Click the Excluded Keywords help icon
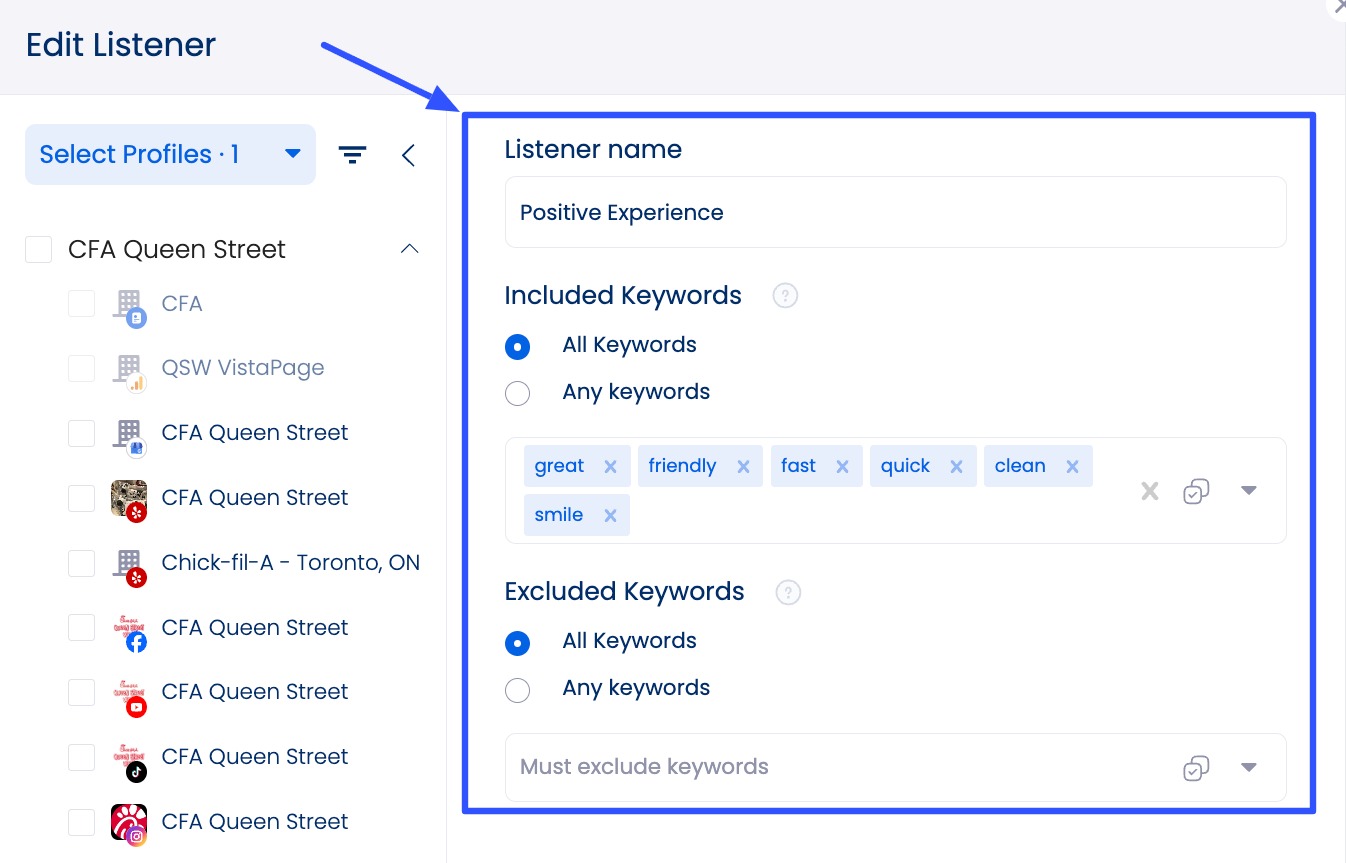The width and height of the screenshot is (1346, 863). pyautogui.click(x=788, y=592)
